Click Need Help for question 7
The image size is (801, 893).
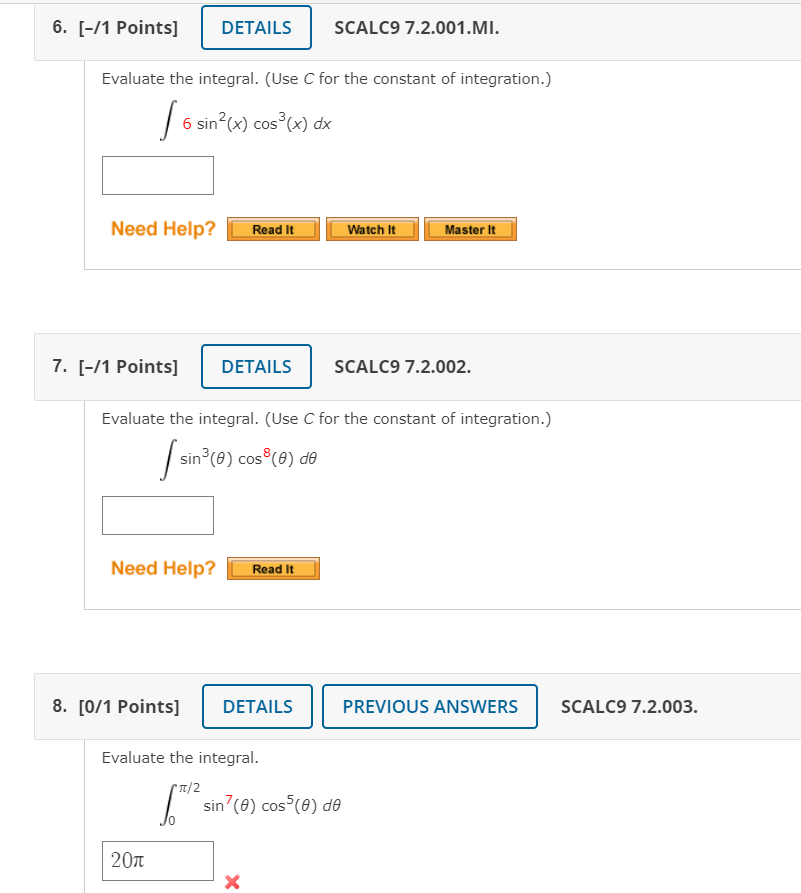162,568
